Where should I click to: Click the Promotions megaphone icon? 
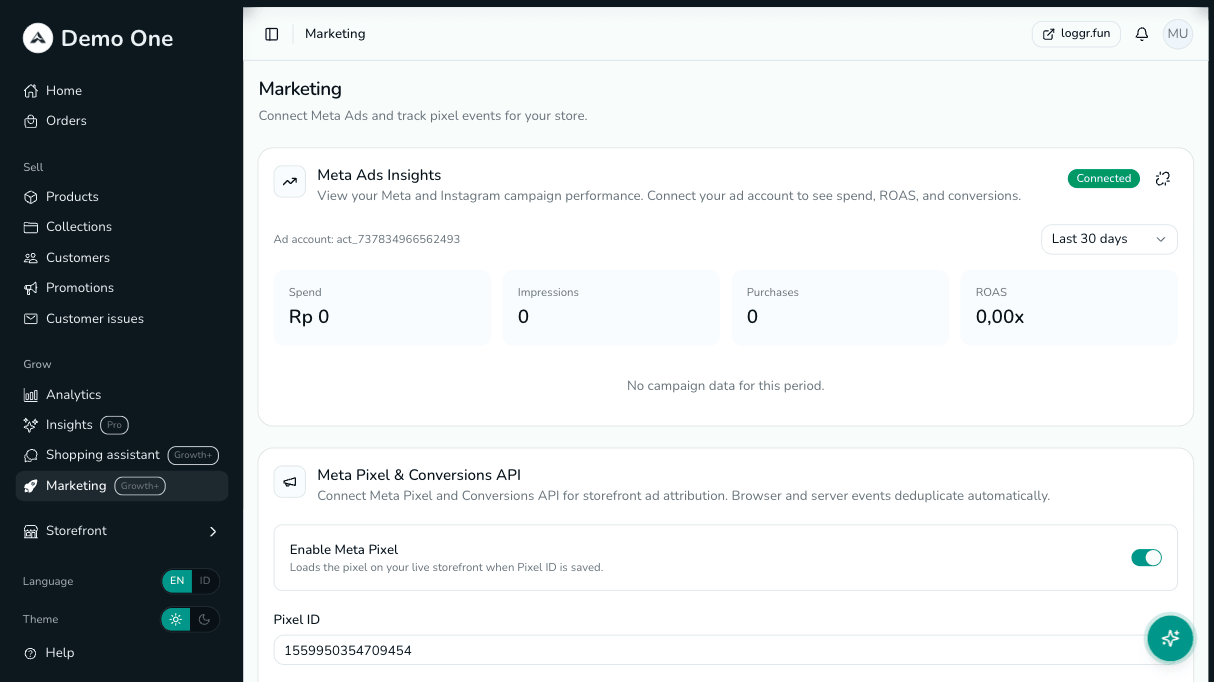coord(31,288)
